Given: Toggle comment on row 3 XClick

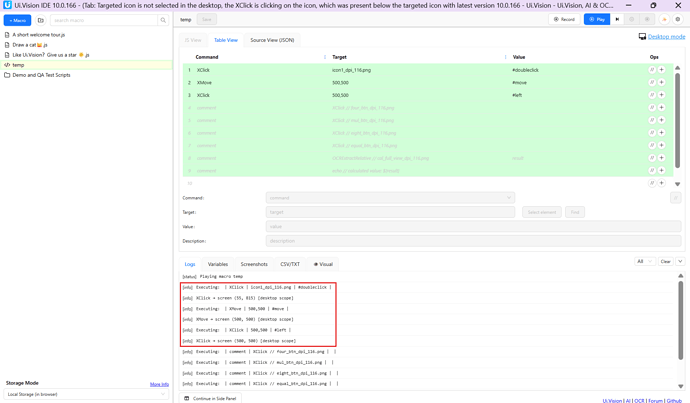Looking at the screenshot, I should coord(652,95).
